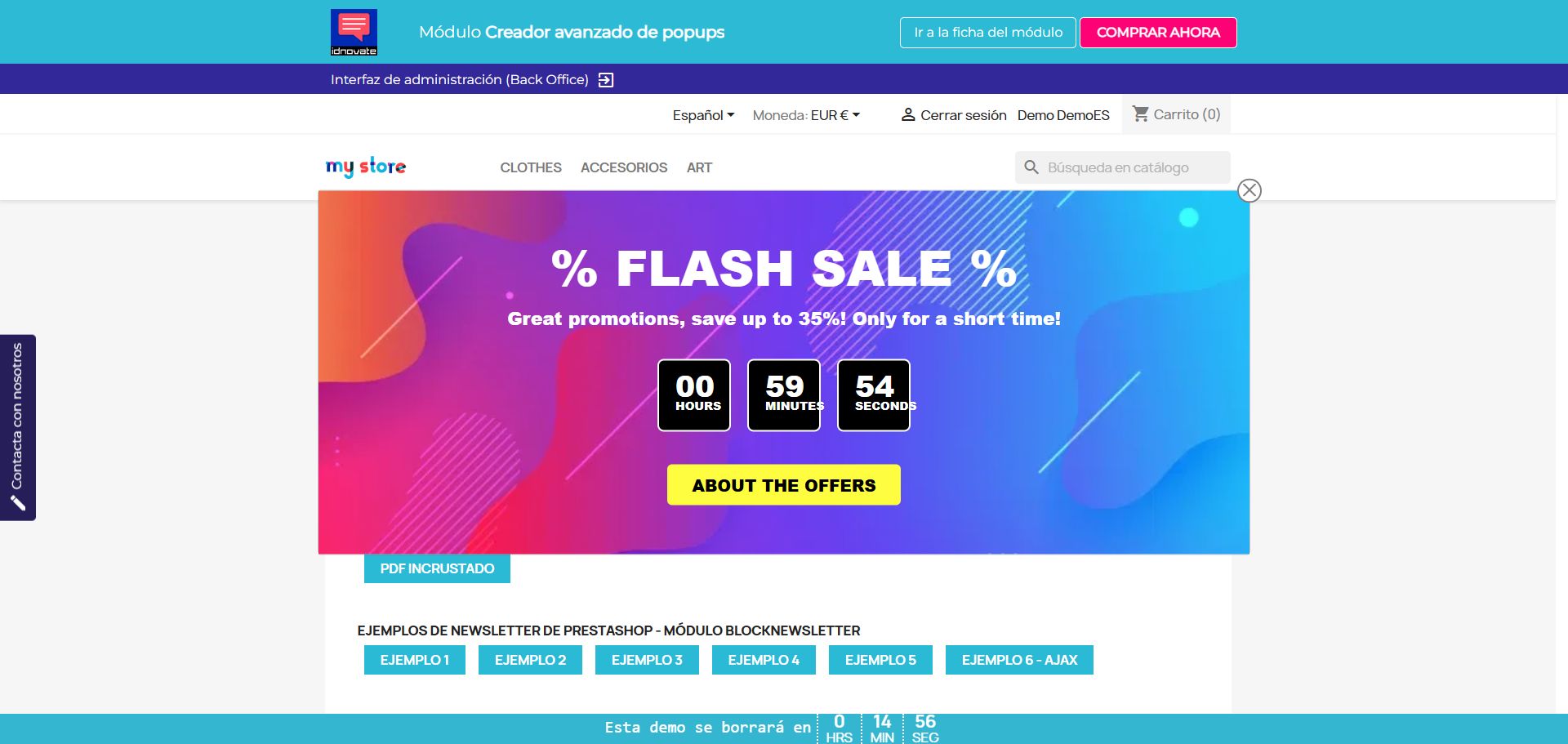Open the EUR € currency dropdown
This screenshot has height=744, width=1568.
coord(835,115)
